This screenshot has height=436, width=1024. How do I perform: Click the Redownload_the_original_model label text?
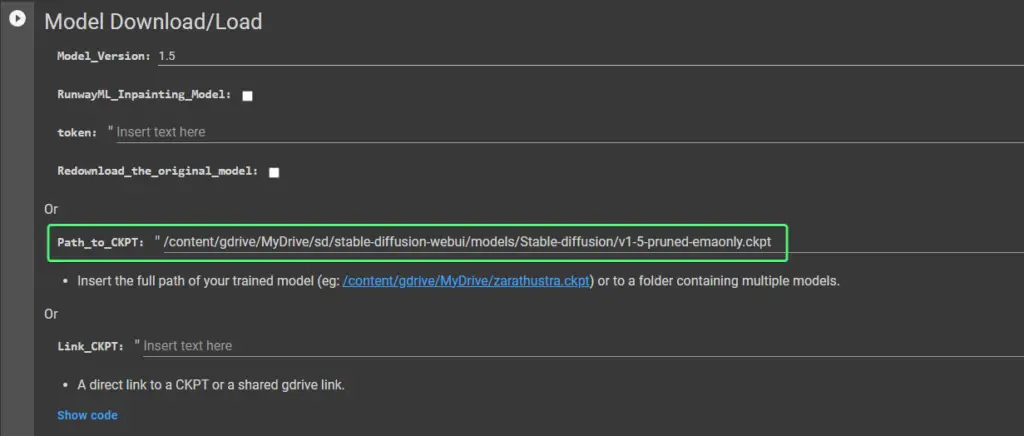(x=158, y=172)
